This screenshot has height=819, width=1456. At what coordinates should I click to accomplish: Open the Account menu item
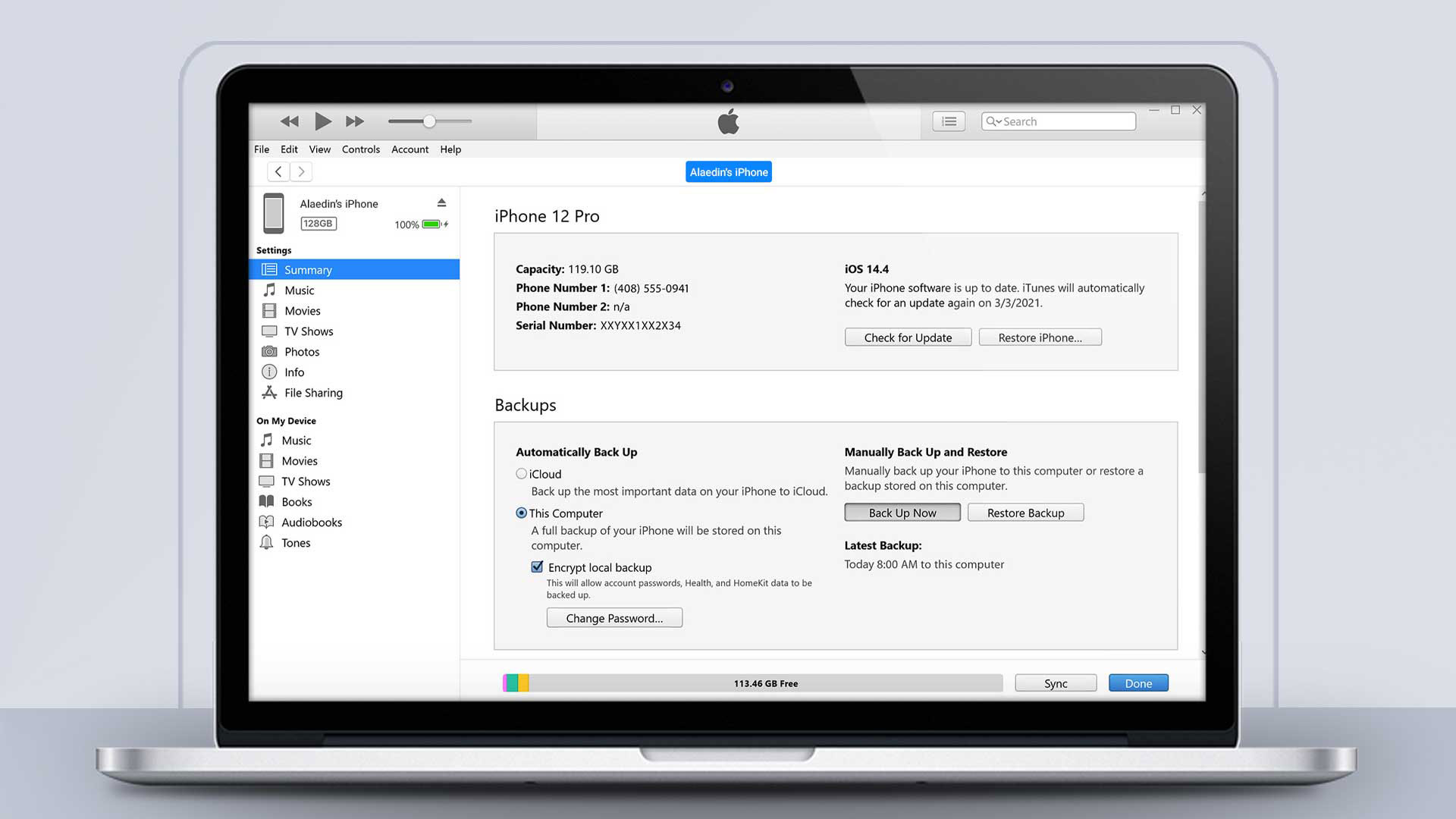coord(409,149)
